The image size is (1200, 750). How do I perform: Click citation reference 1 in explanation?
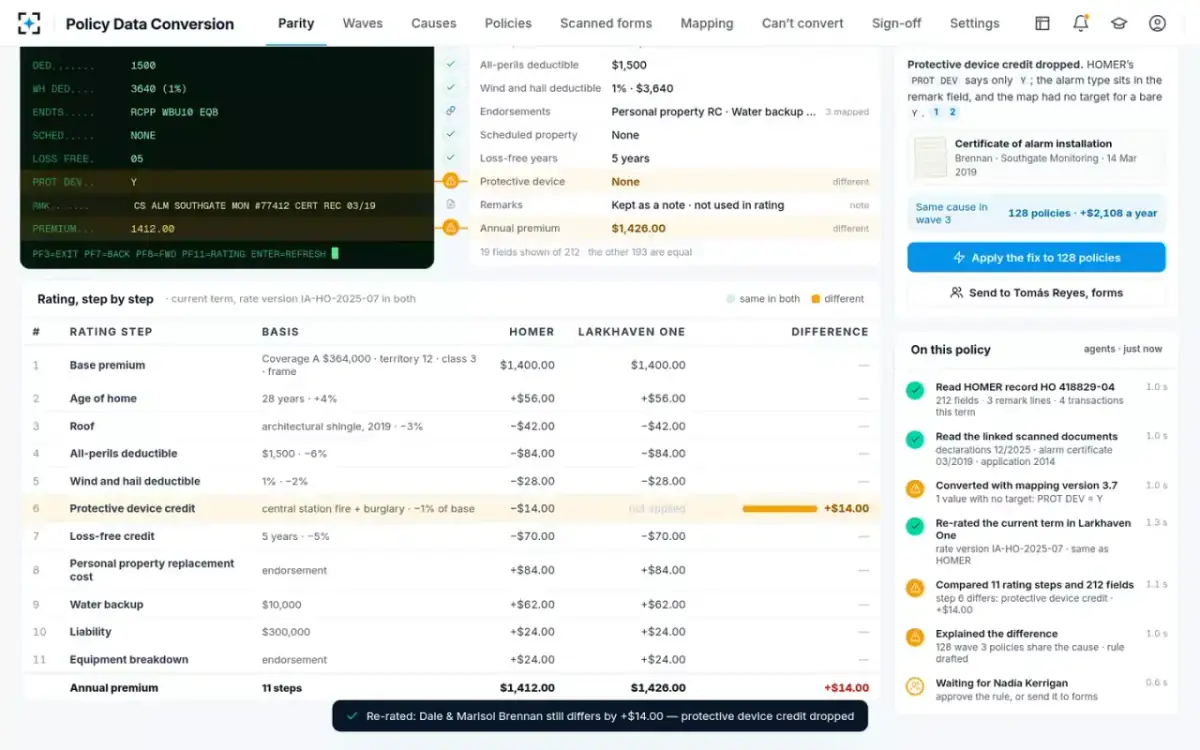click(937, 112)
